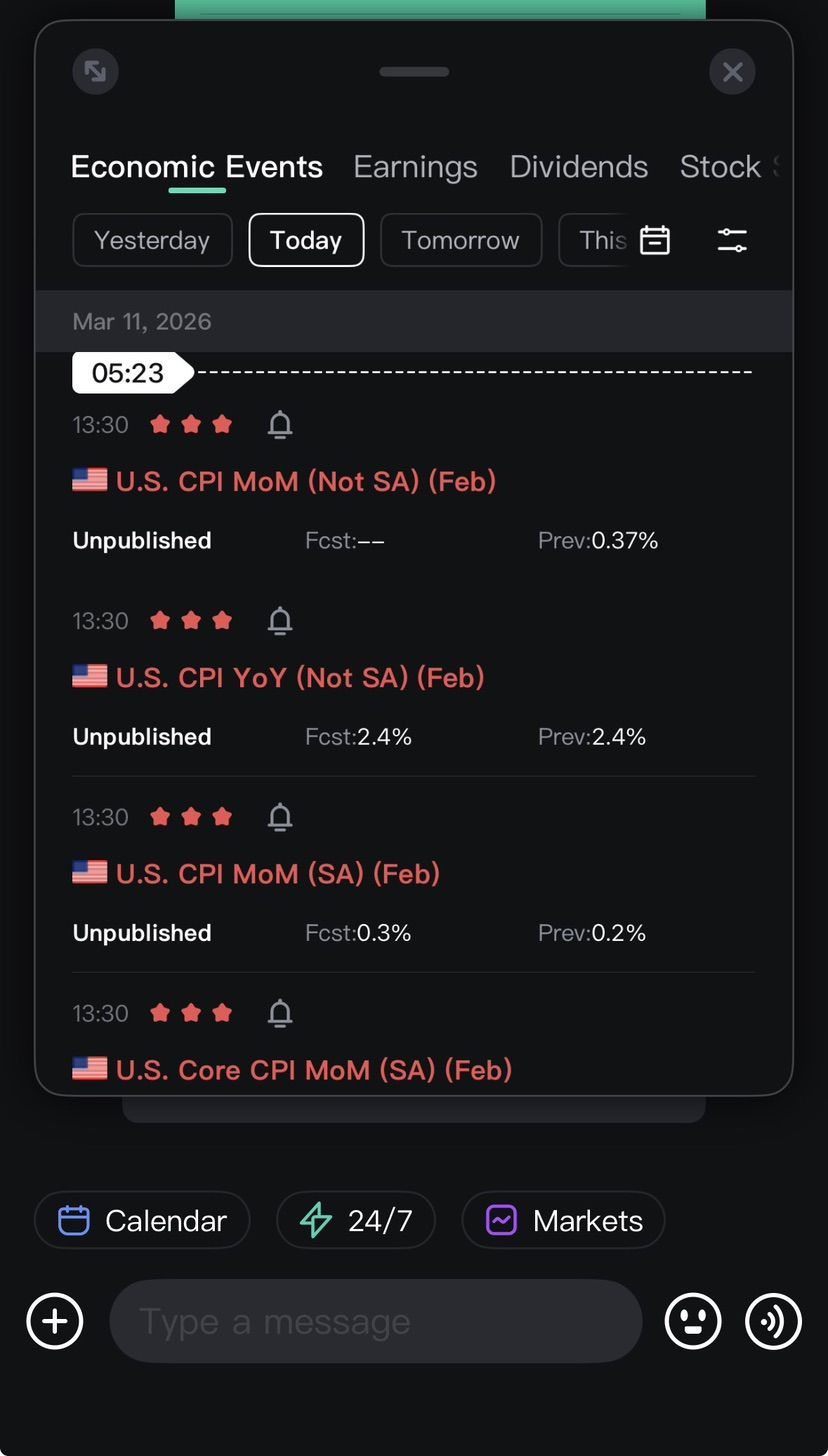Click the plus attachment icon
The height and width of the screenshot is (1456, 828).
tap(55, 1321)
